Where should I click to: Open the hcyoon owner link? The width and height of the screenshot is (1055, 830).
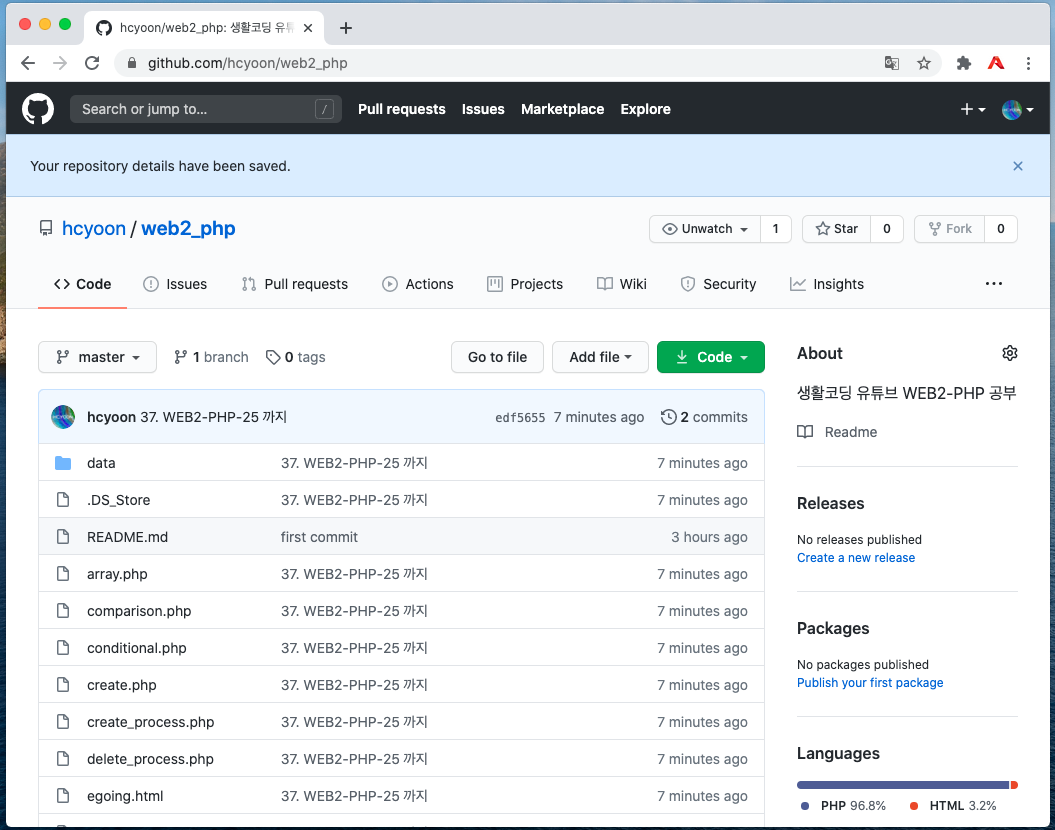tap(94, 229)
